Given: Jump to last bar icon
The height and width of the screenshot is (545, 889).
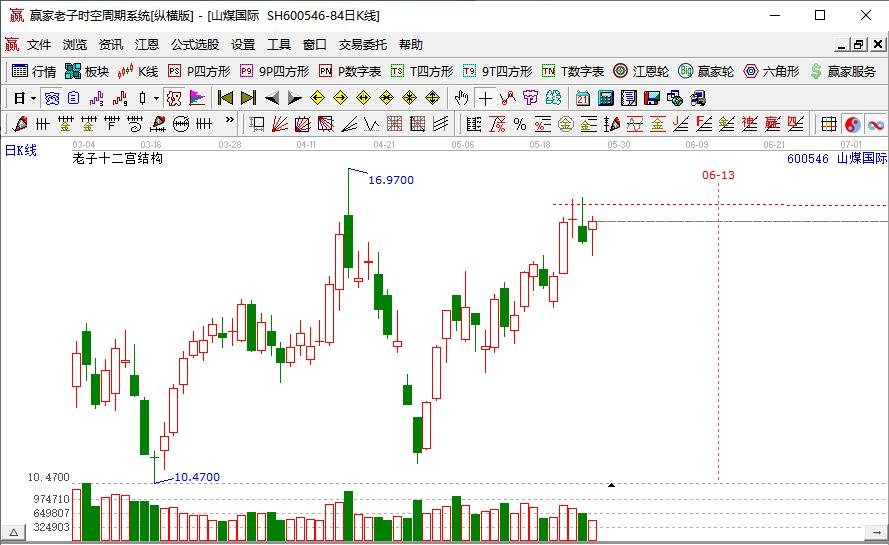Looking at the screenshot, I should point(248,98).
